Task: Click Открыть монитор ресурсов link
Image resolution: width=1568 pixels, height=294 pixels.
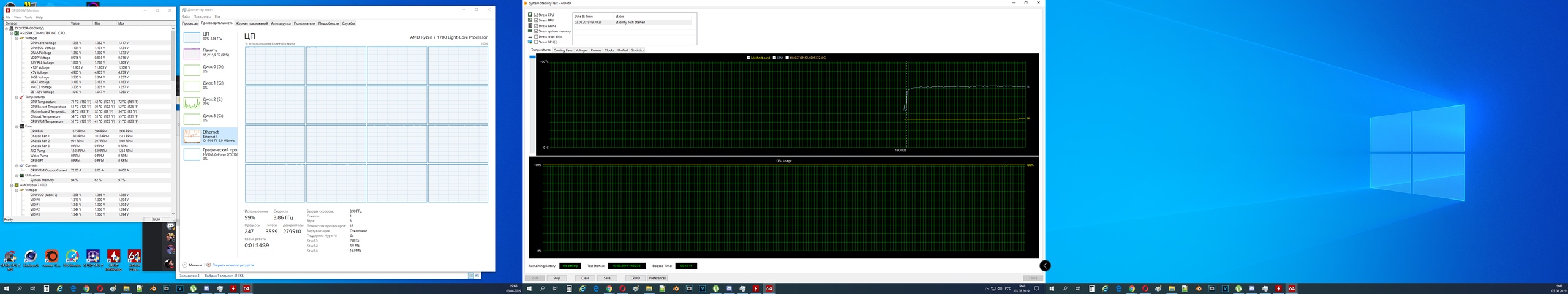Action: click(x=233, y=265)
